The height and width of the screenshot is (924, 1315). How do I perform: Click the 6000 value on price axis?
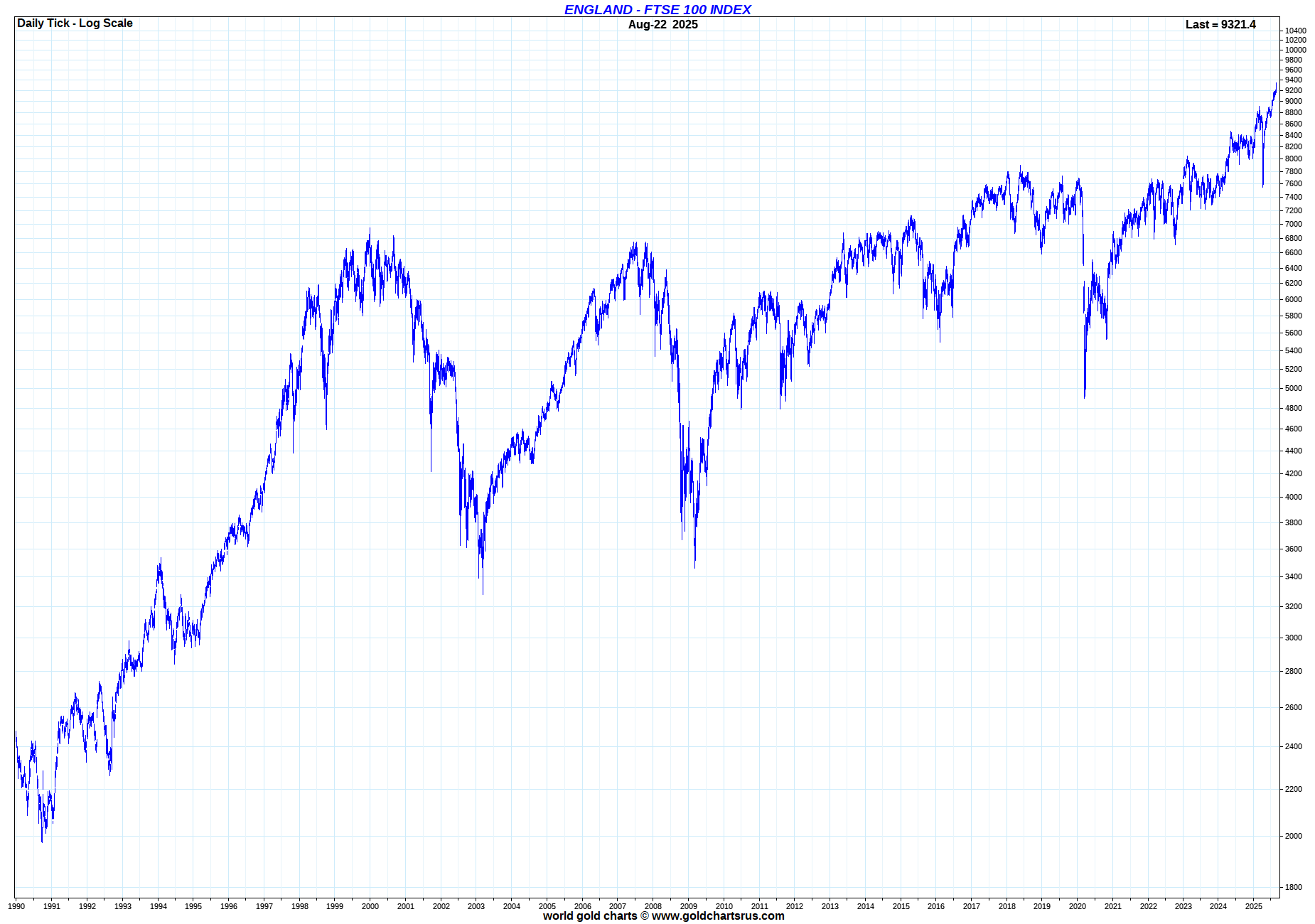pyautogui.click(x=1294, y=300)
